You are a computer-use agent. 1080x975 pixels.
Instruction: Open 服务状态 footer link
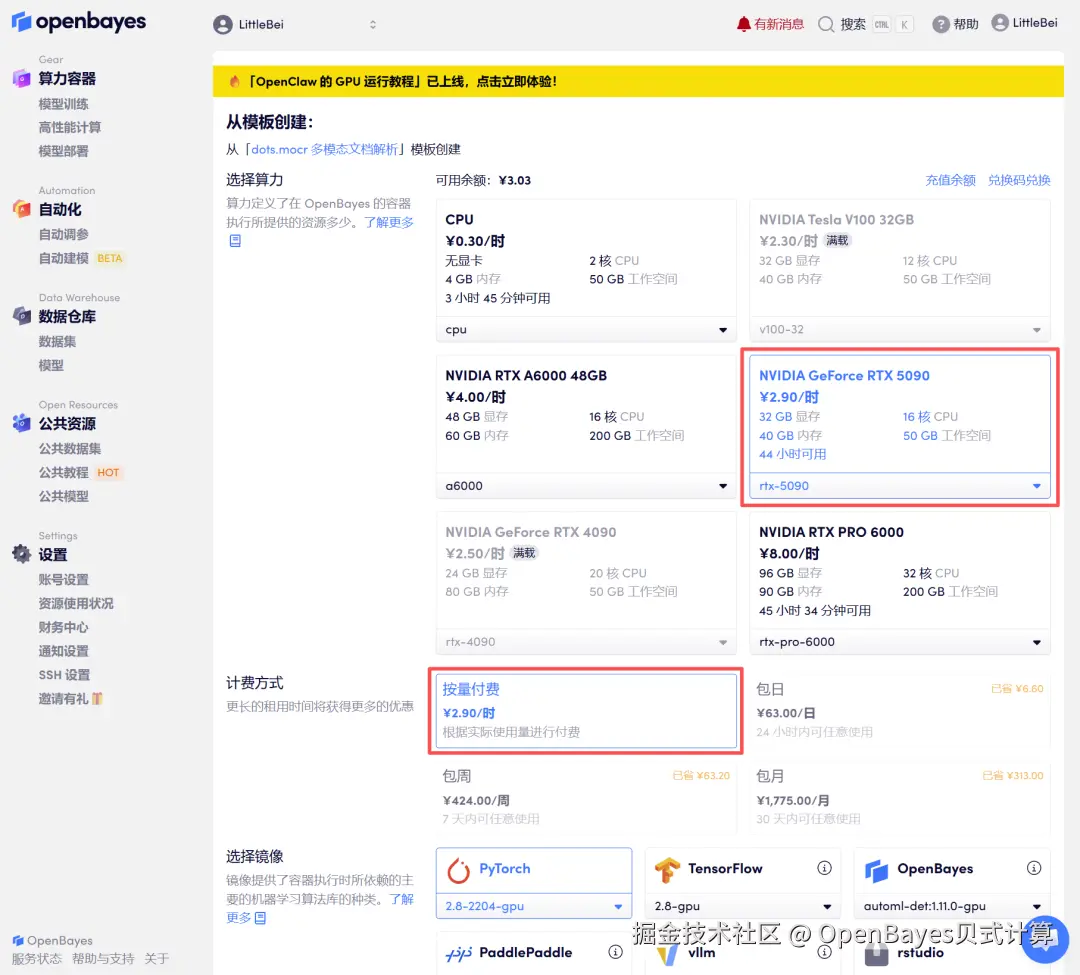coord(37,958)
